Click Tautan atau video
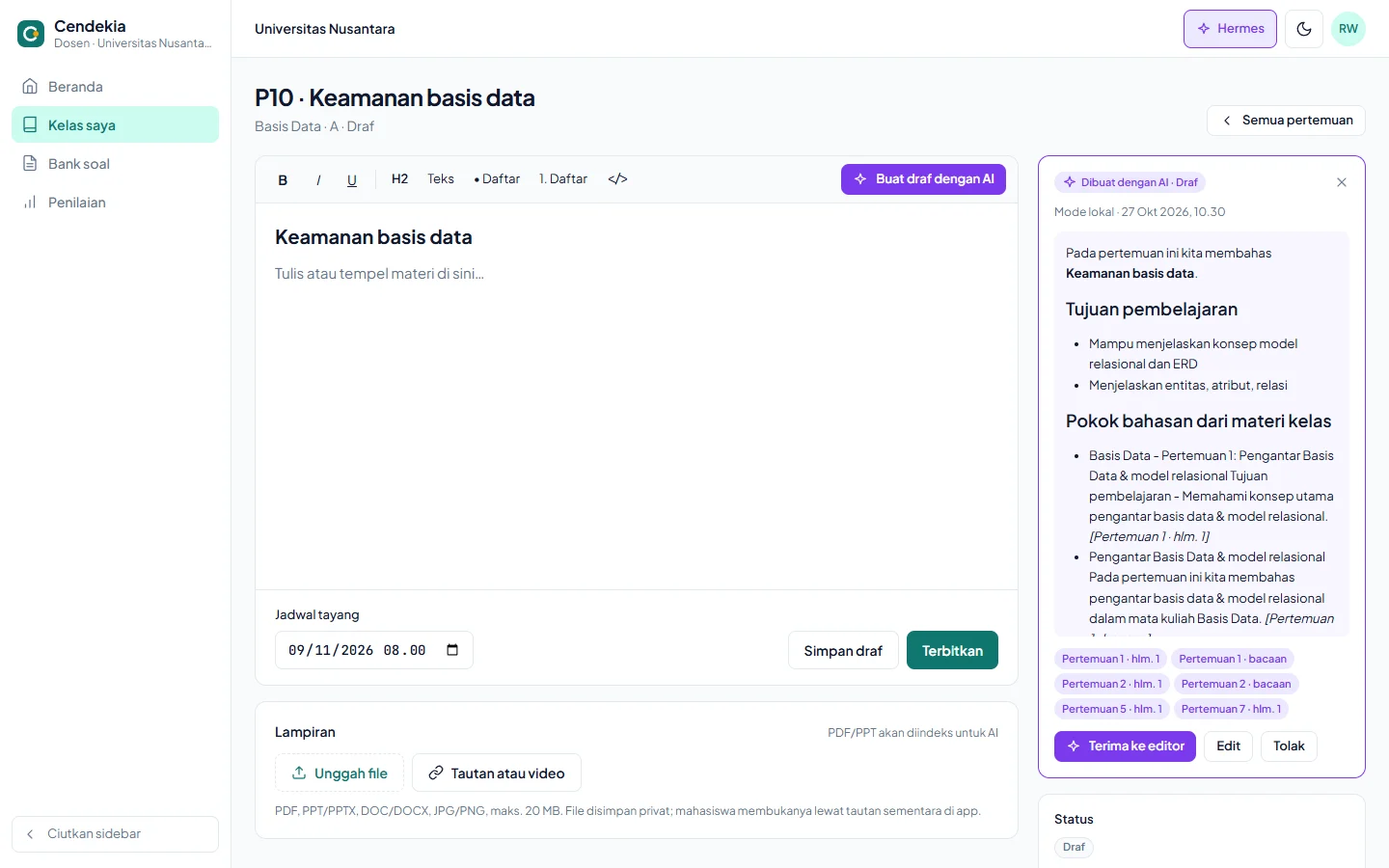 pyautogui.click(x=497, y=773)
